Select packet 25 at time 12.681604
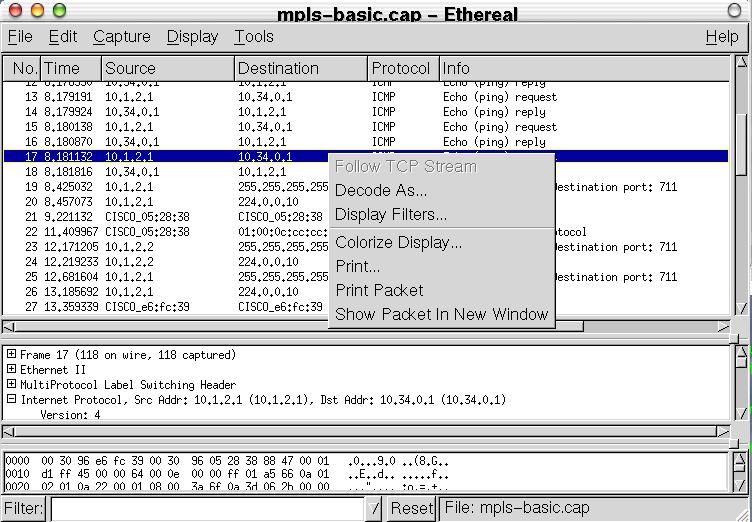 click(165, 277)
